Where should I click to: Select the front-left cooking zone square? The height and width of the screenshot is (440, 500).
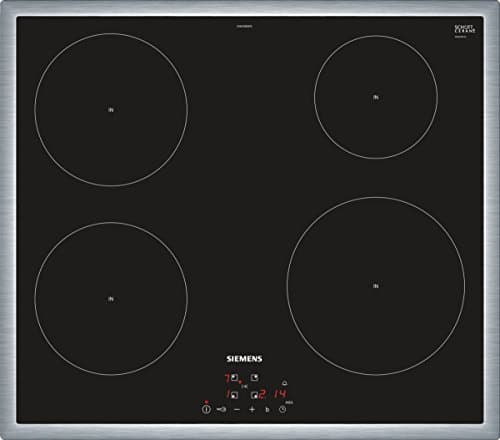[234, 395]
